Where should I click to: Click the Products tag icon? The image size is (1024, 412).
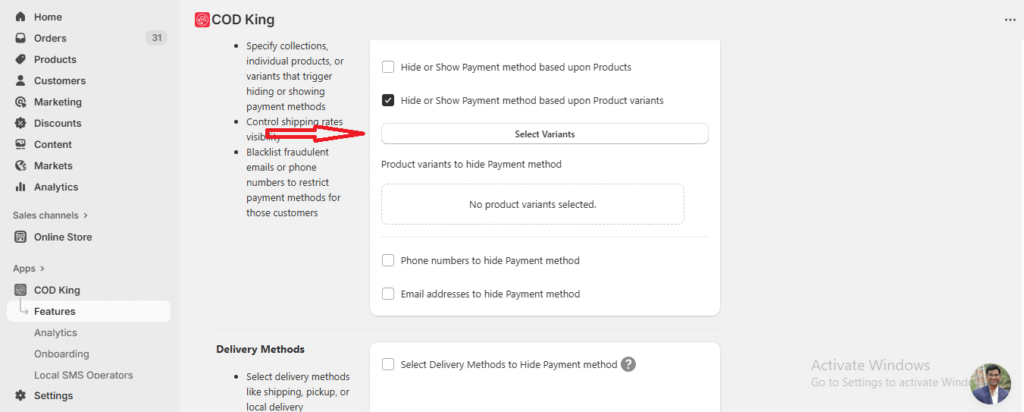click(x=20, y=59)
